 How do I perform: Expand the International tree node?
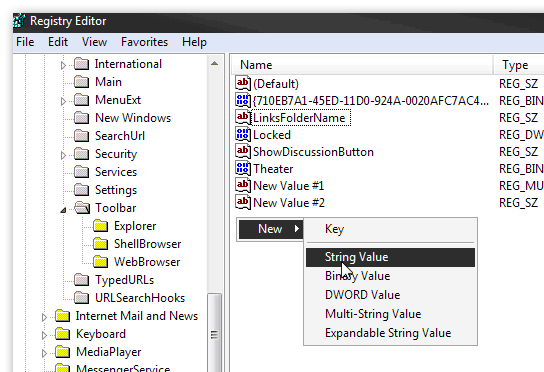(x=63, y=65)
